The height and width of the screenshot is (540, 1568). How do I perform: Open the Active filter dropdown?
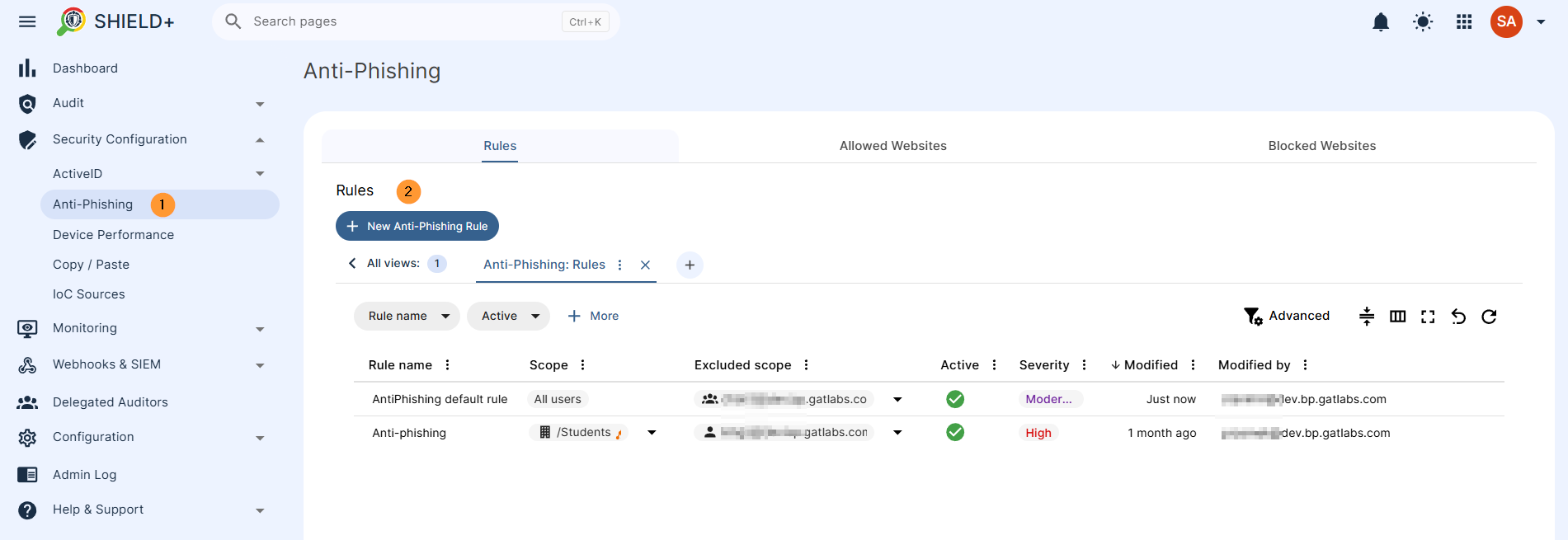pos(508,316)
